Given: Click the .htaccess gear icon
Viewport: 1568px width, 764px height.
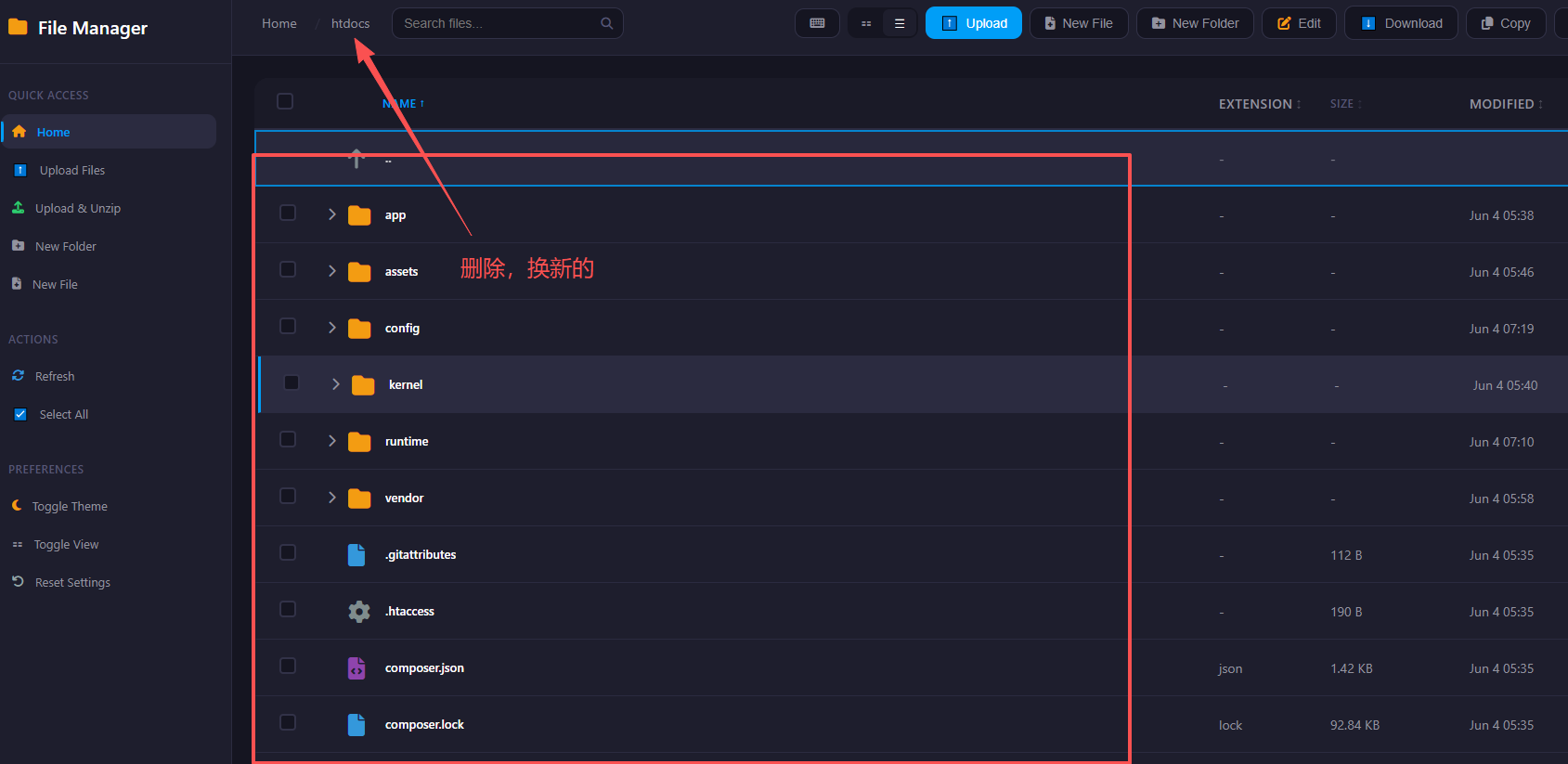Looking at the screenshot, I should click(359, 612).
